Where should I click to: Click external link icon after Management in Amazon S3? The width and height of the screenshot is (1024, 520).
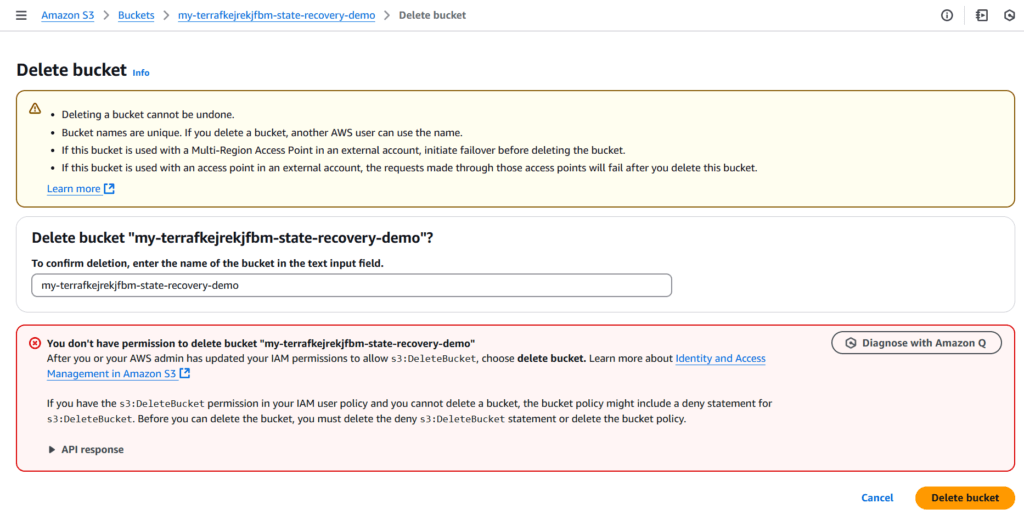185,374
